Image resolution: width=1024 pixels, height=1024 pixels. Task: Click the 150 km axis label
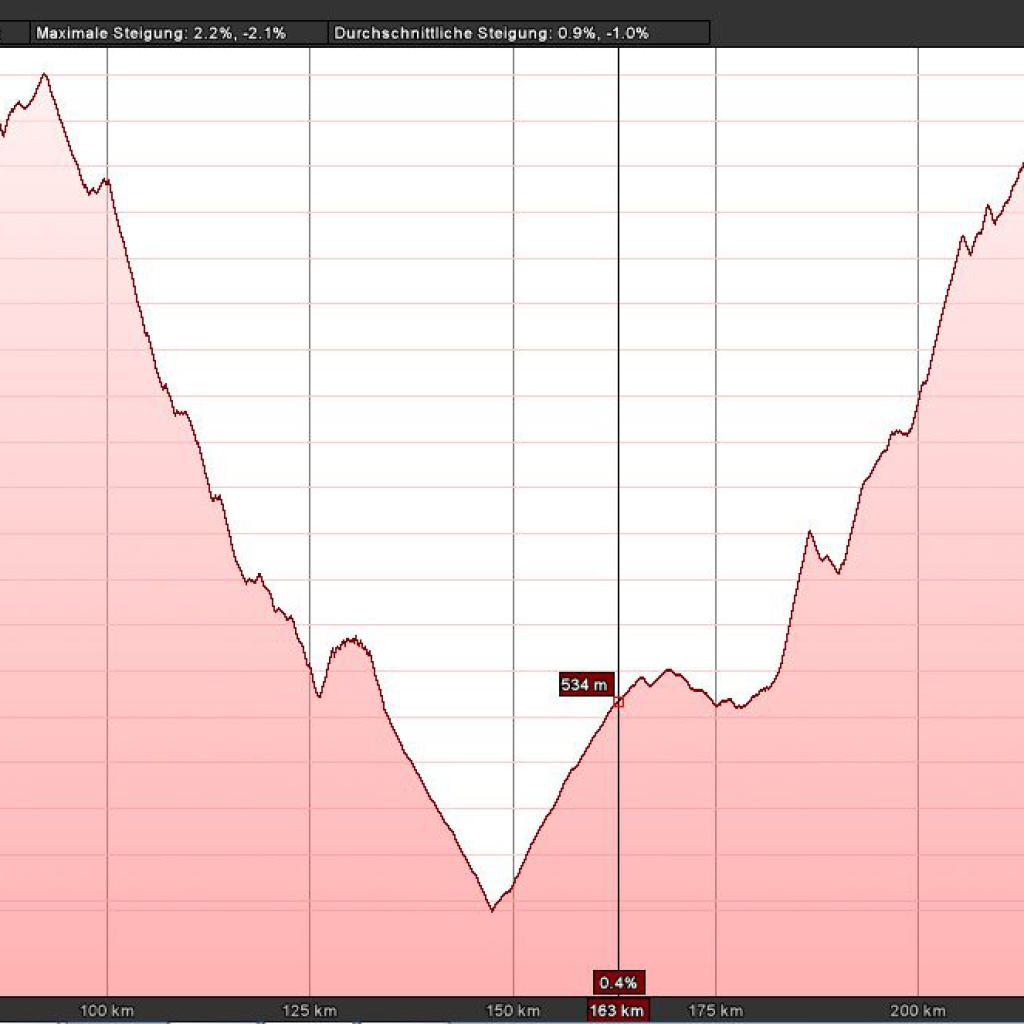tap(513, 1010)
